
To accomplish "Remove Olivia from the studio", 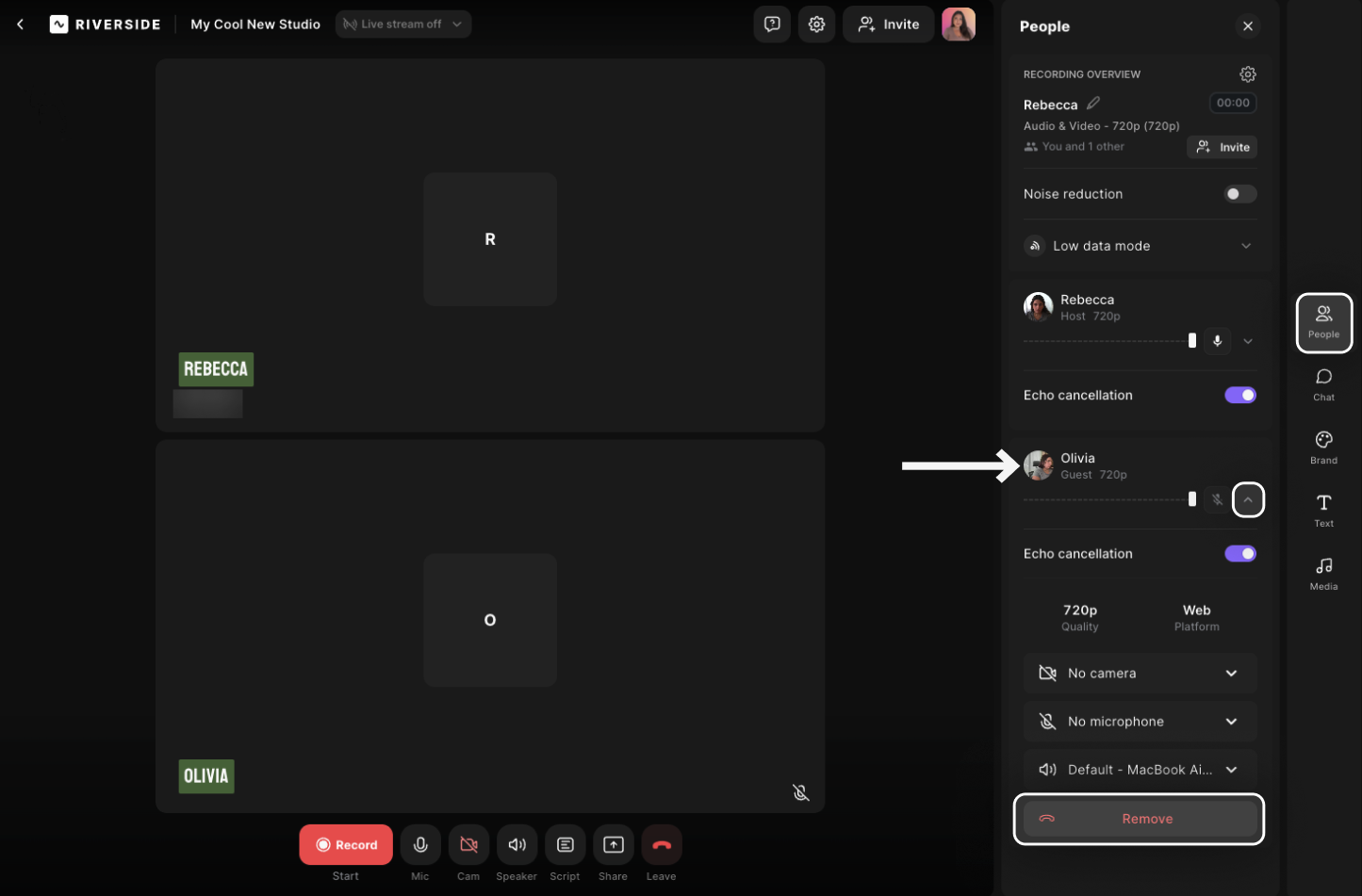I will pos(1140,819).
